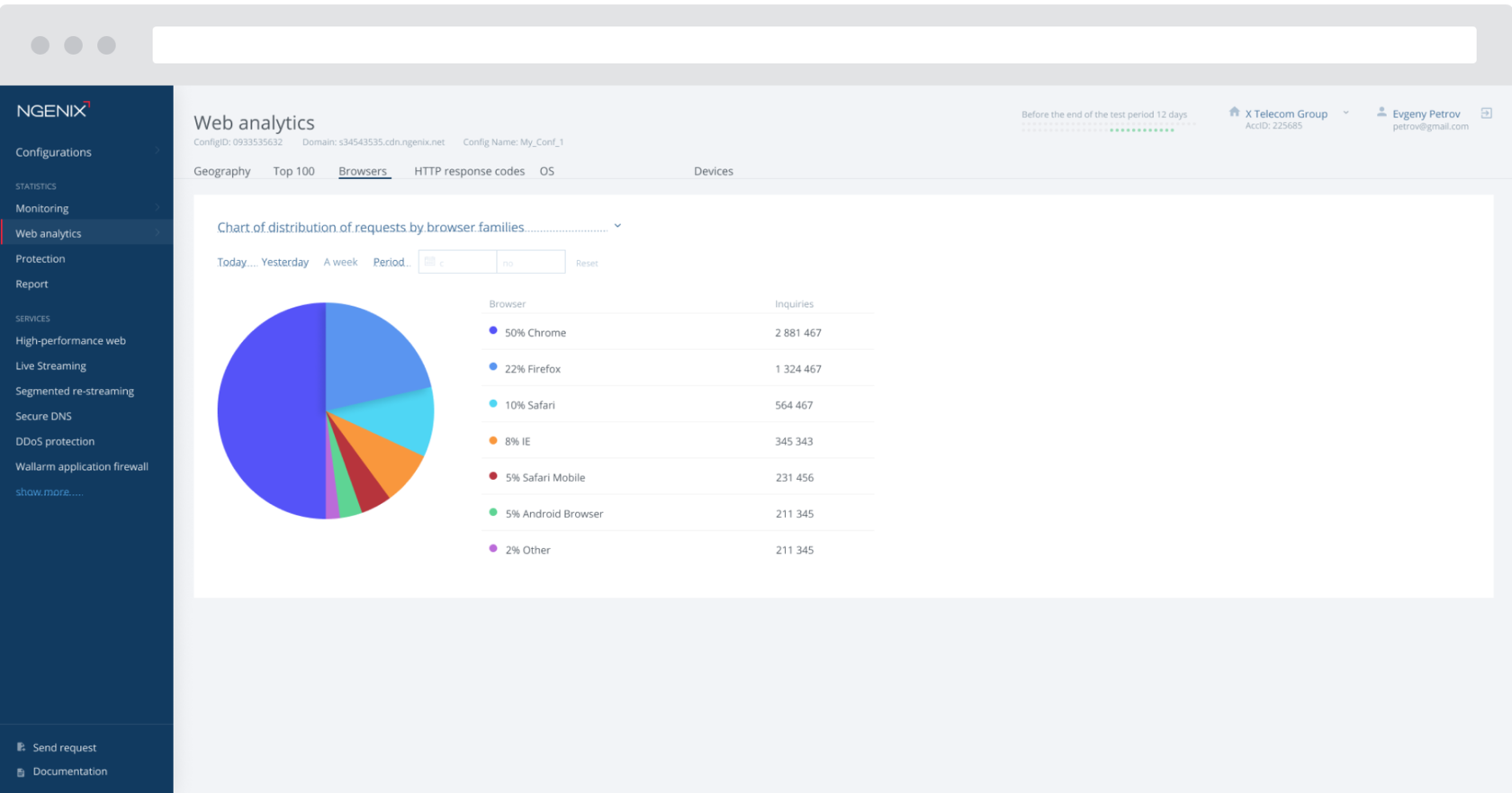This screenshot has width=1512, height=793.
Task: Expand the Configurations sidebar chevron
Action: pos(157,151)
